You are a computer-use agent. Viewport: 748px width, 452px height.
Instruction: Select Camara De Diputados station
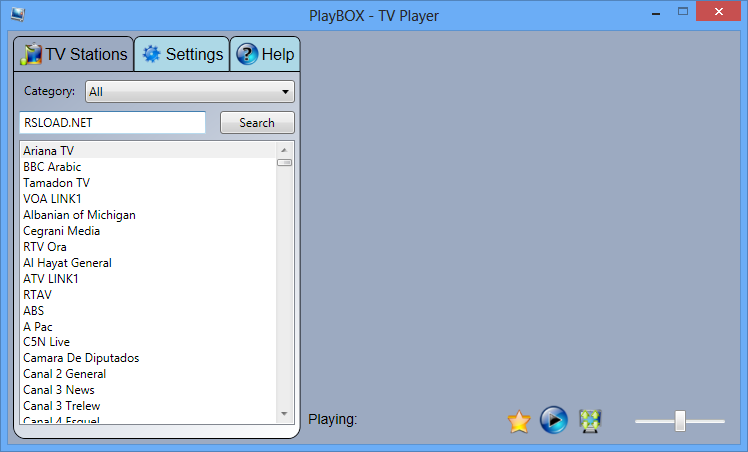point(148,358)
